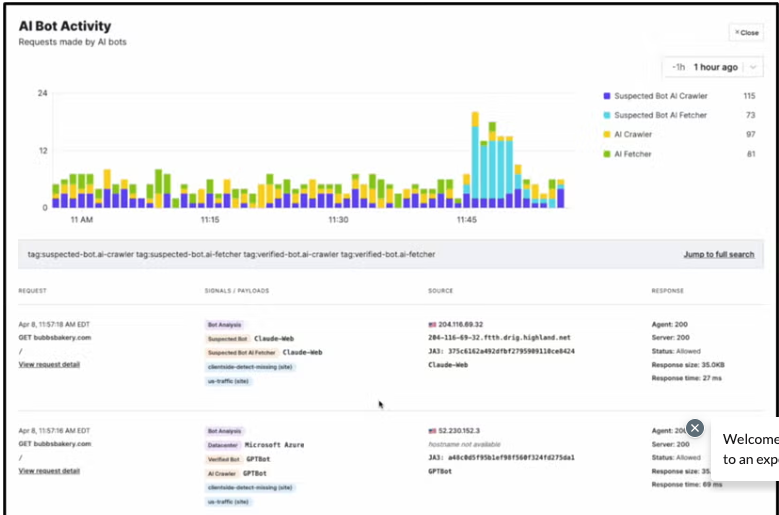Click the tallest chart bar near 11:45
Screen dimensions: 779x515
point(475,159)
